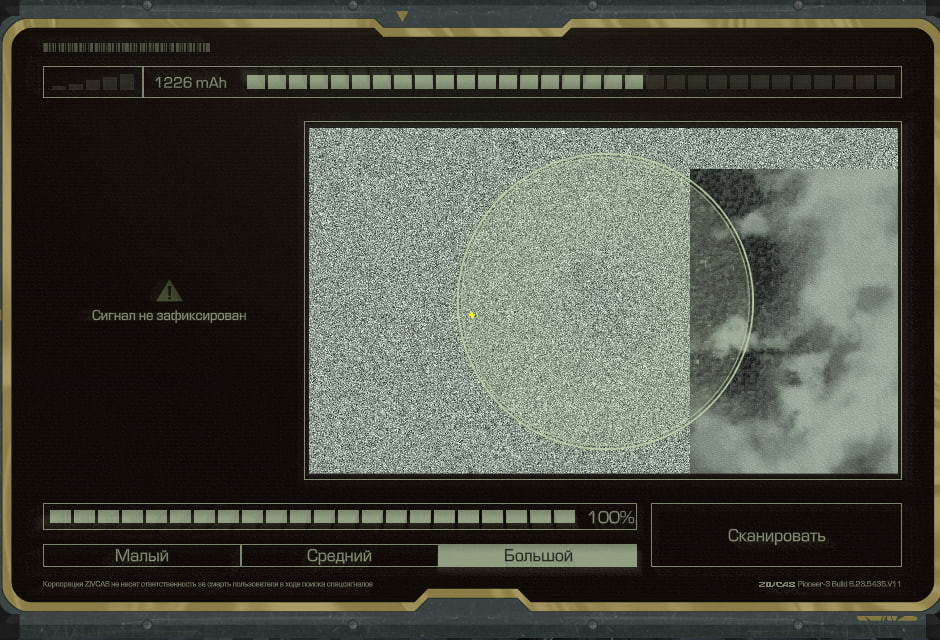Click the battery charge segment bar
Viewport: 940px width, 640px height.
[x=570, y=82]
